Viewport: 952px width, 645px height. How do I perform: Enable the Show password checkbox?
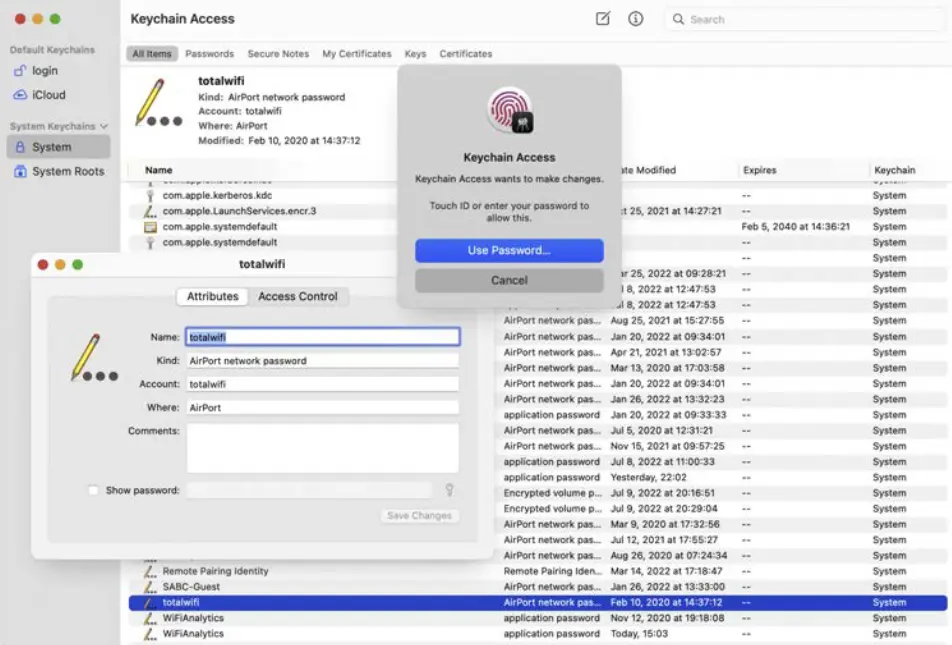point(94,491)
